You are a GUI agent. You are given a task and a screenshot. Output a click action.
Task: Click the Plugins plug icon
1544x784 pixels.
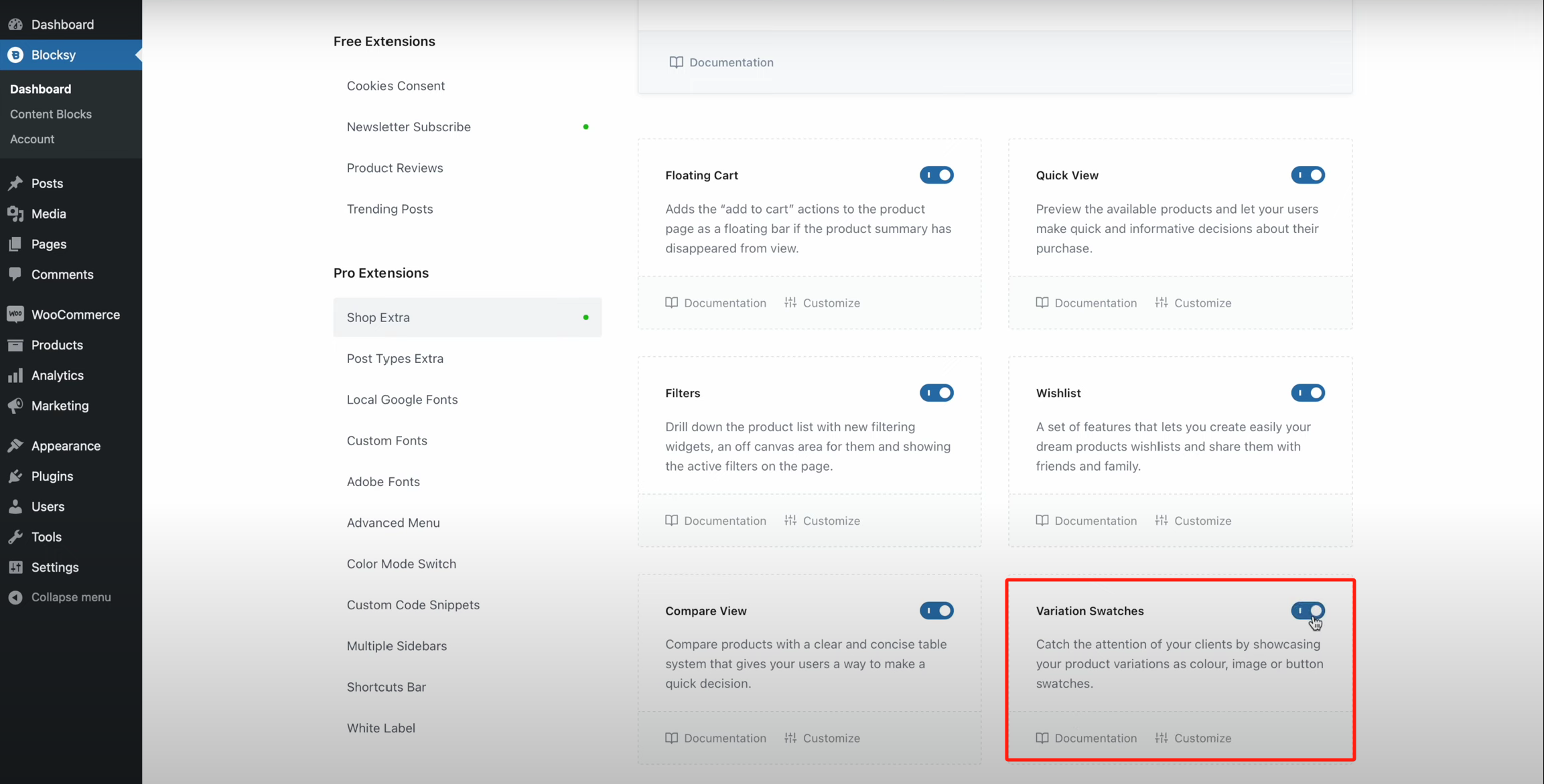(x=15, y=476)
